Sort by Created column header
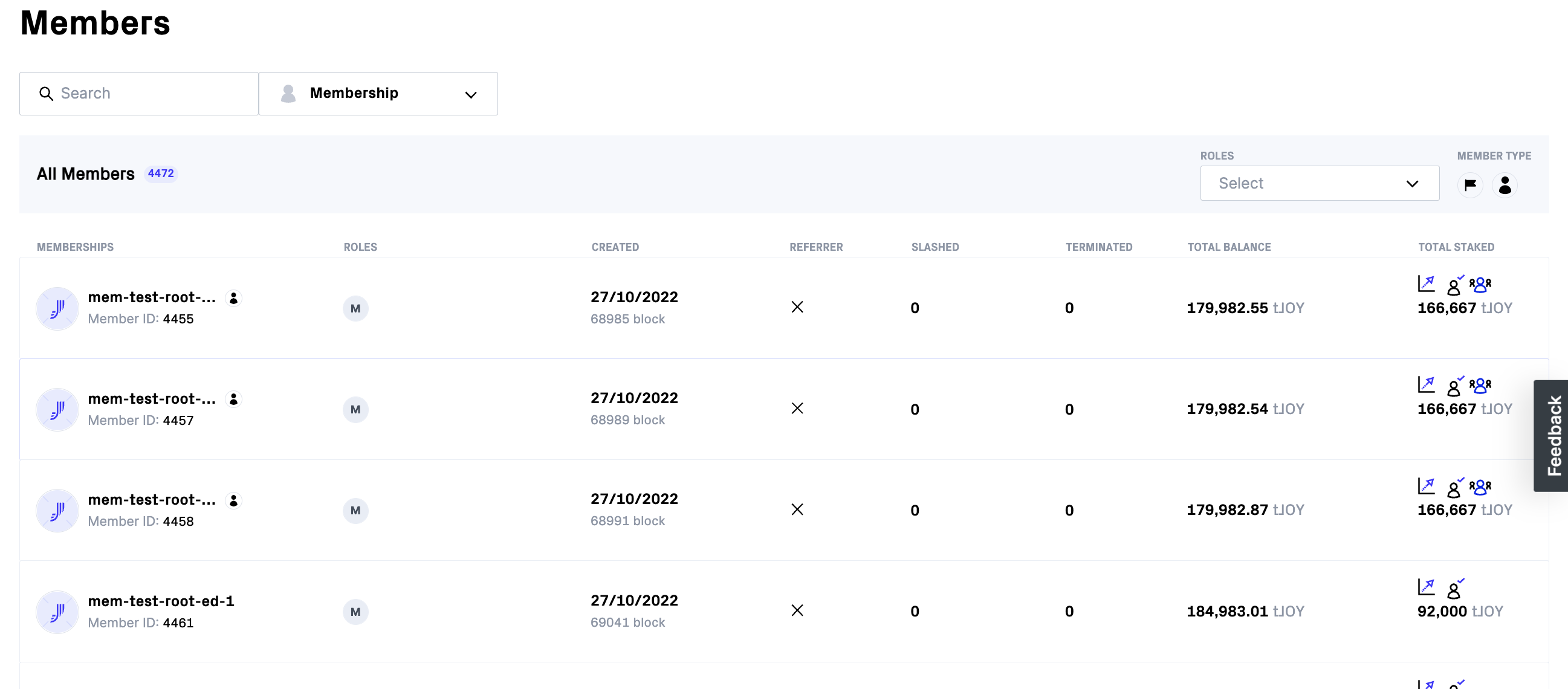 coord(615,247)
